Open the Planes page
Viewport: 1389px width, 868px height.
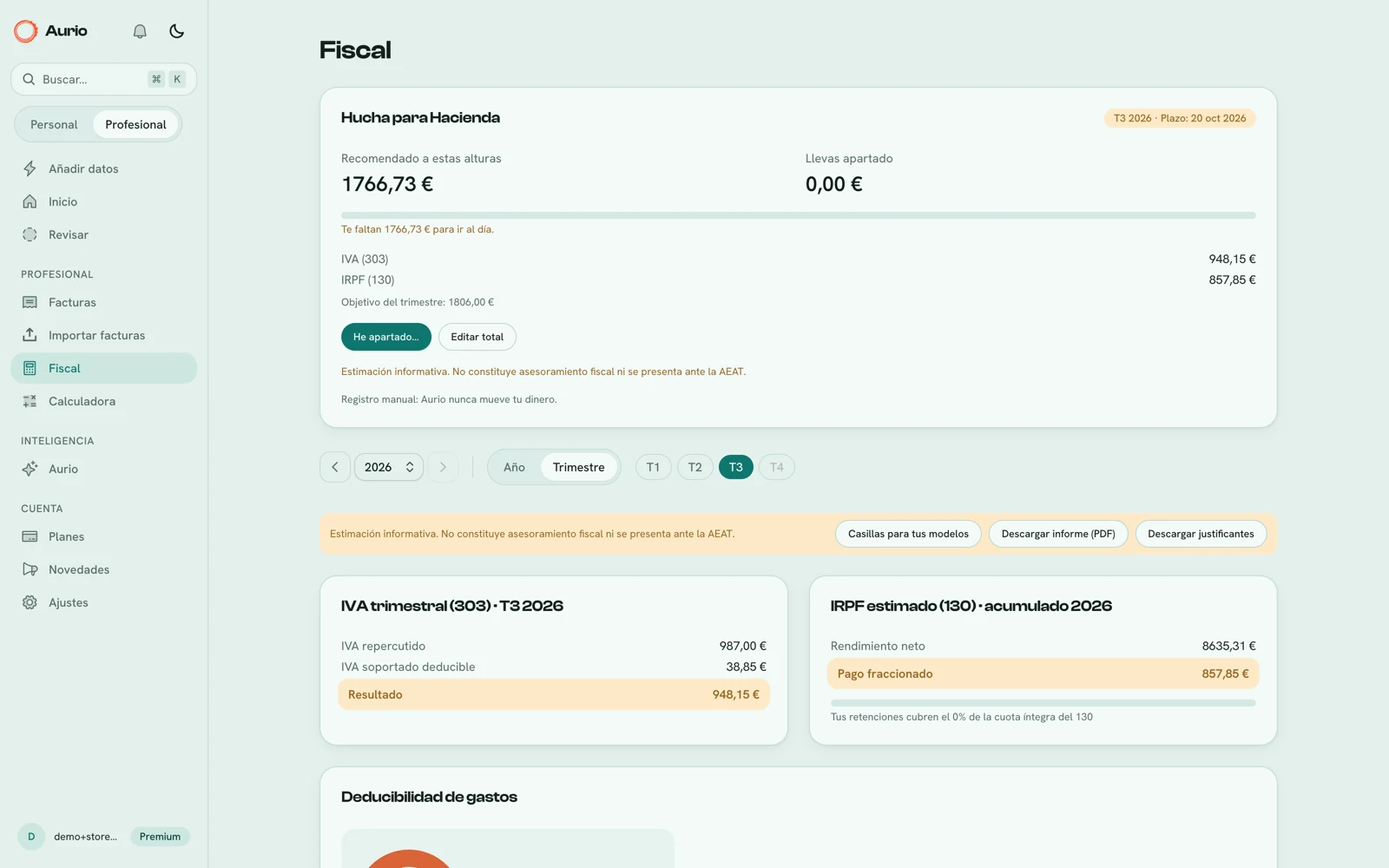pyautogui.click(x=104, y=536)
